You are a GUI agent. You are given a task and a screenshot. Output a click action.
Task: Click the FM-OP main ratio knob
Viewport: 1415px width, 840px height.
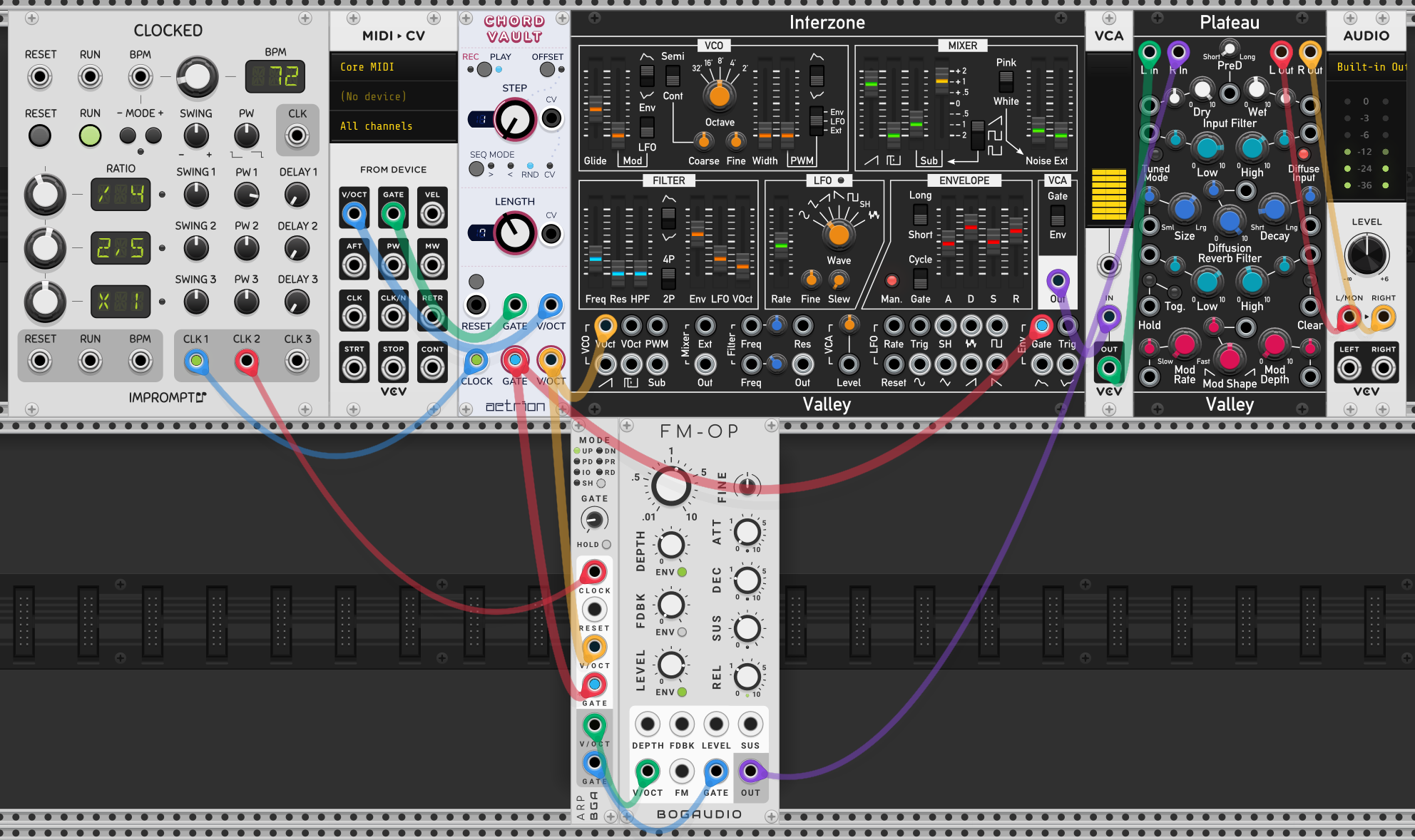click(x=671, y=486)
